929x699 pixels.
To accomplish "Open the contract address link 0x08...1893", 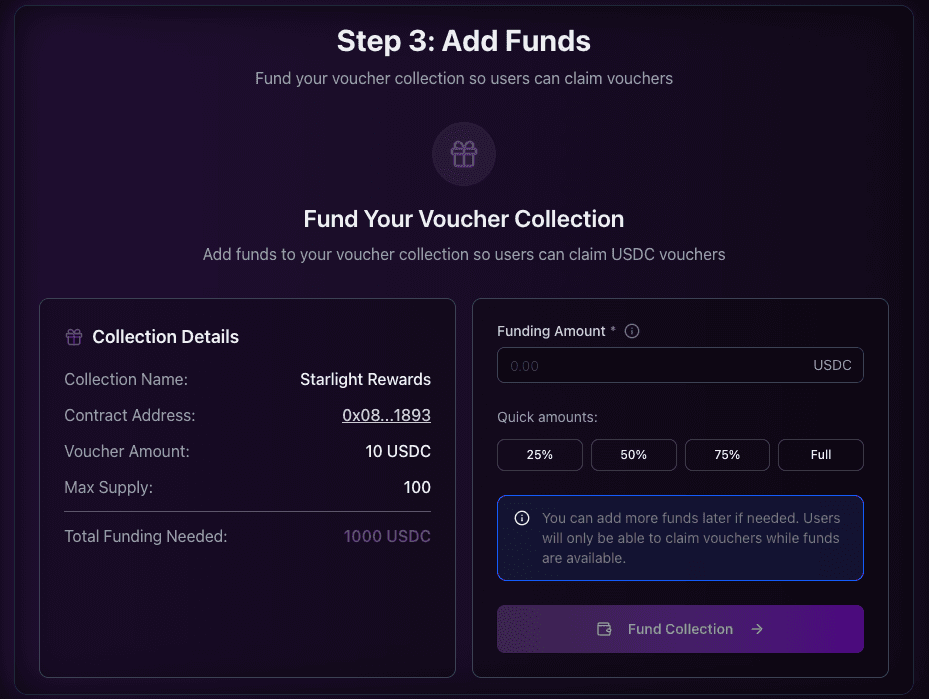I will [386, 415].
